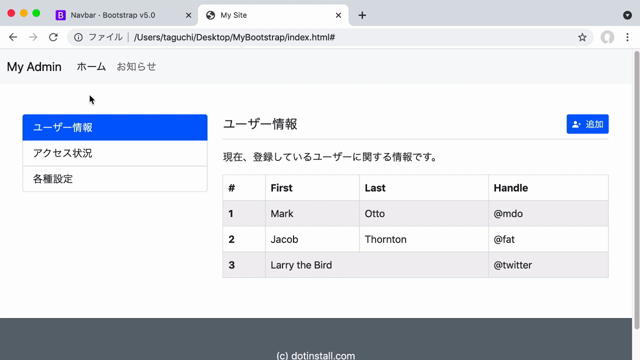This screenshot has width=640, height=360.
Task: Click the @fat handle cell
Action: [548, 239]
